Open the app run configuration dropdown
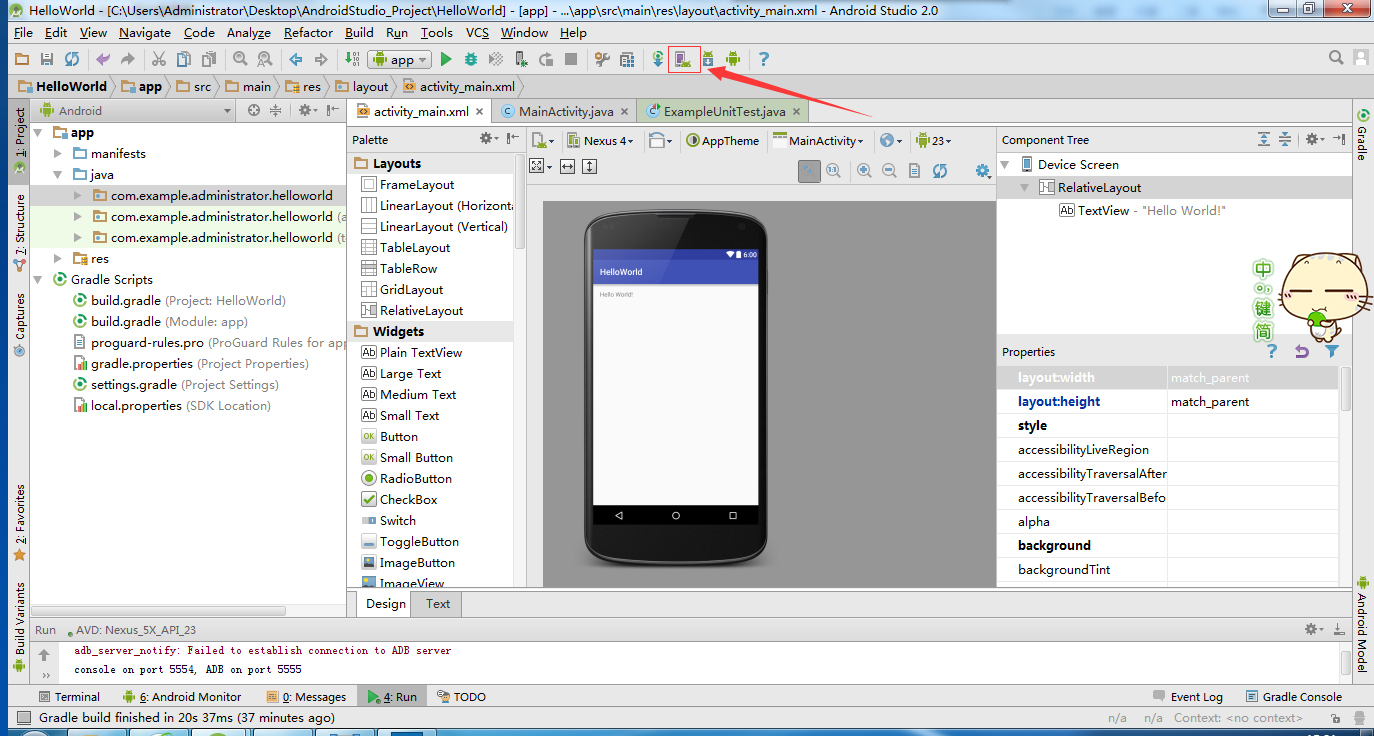Image resolution: width=1374 pixels, height=736 pixels. point(399,59)
